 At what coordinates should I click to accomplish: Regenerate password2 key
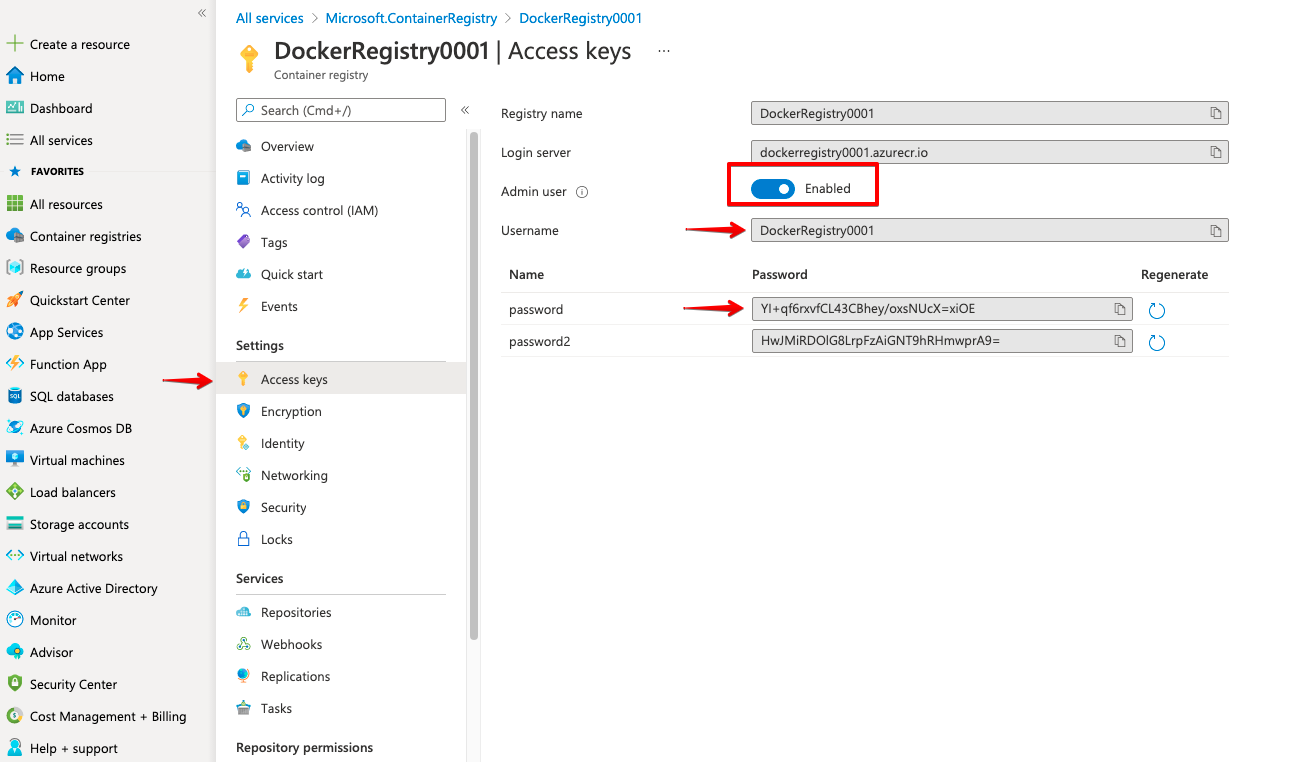tap(1157, 343)
